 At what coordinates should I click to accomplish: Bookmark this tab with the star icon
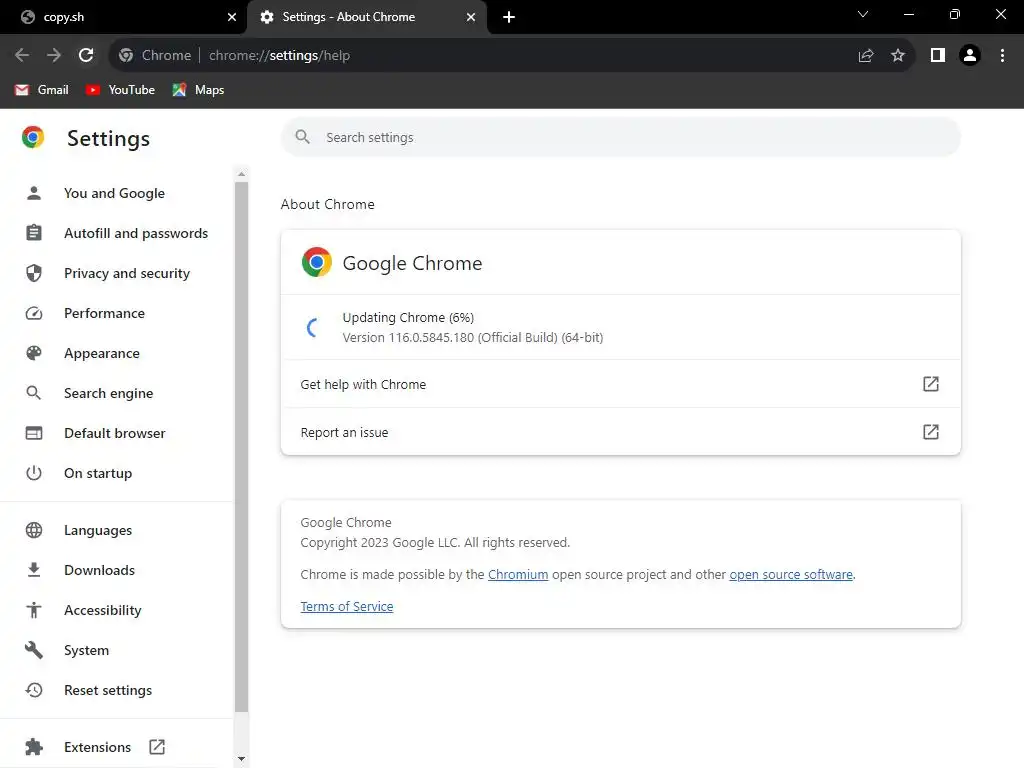point(898,56)
